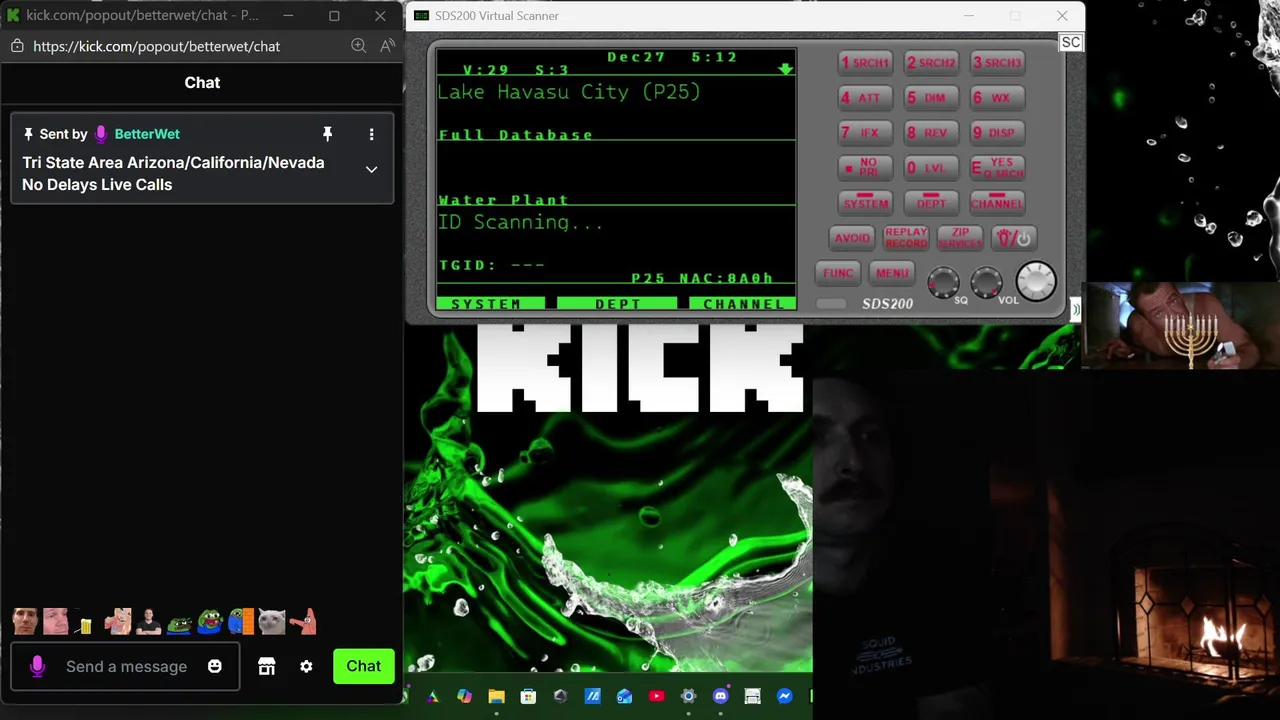Click the SQ squelch knob
The height and width of the screenshot is (720, 1280).
[x=943, y=283]
